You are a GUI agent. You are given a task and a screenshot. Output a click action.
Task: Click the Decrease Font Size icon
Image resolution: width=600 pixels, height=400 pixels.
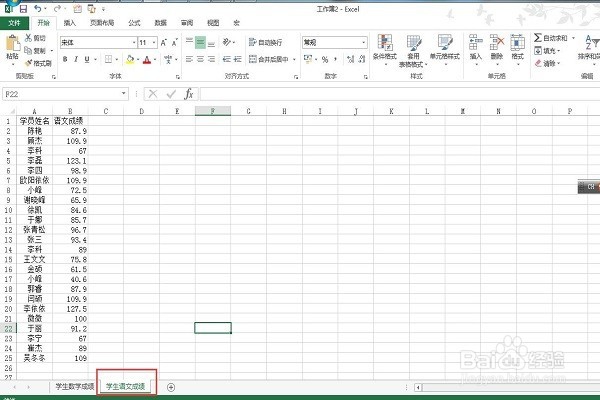(174, 42)
